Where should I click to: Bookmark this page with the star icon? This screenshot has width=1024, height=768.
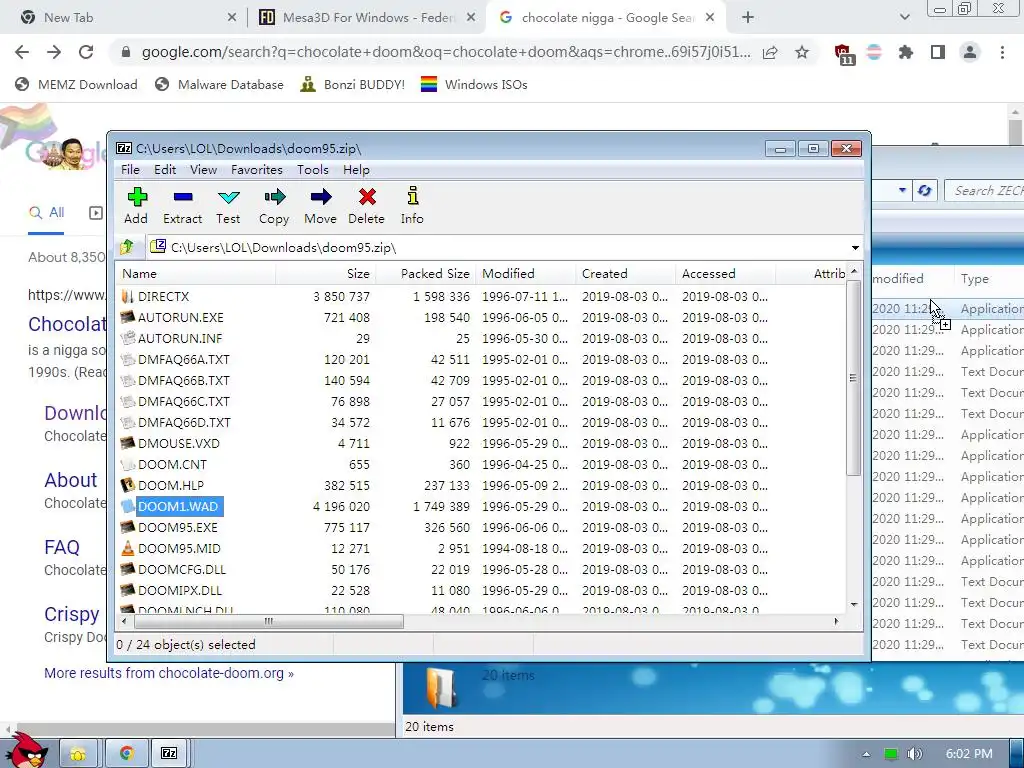(802, 52)
